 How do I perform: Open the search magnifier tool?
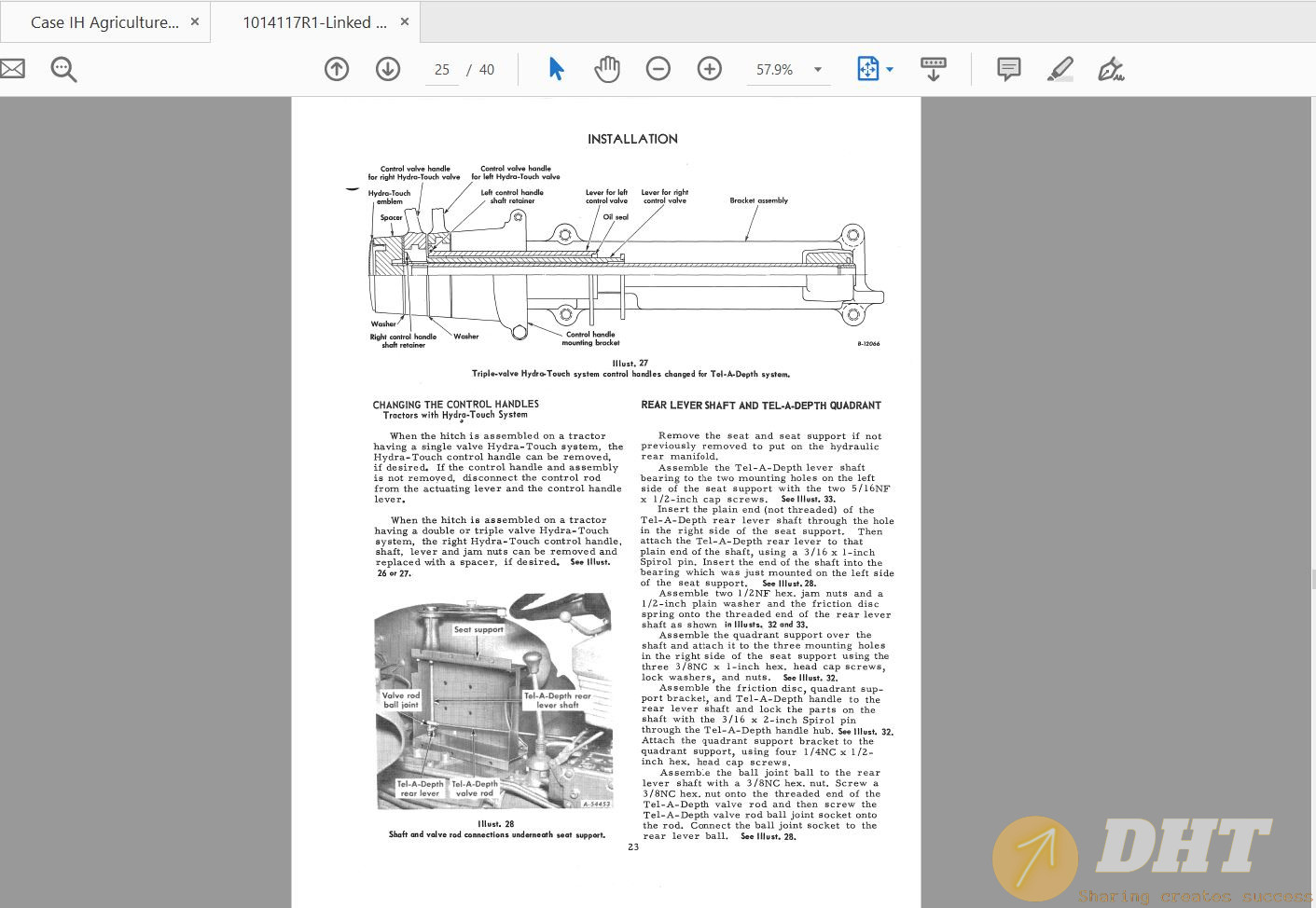[63, 69]
